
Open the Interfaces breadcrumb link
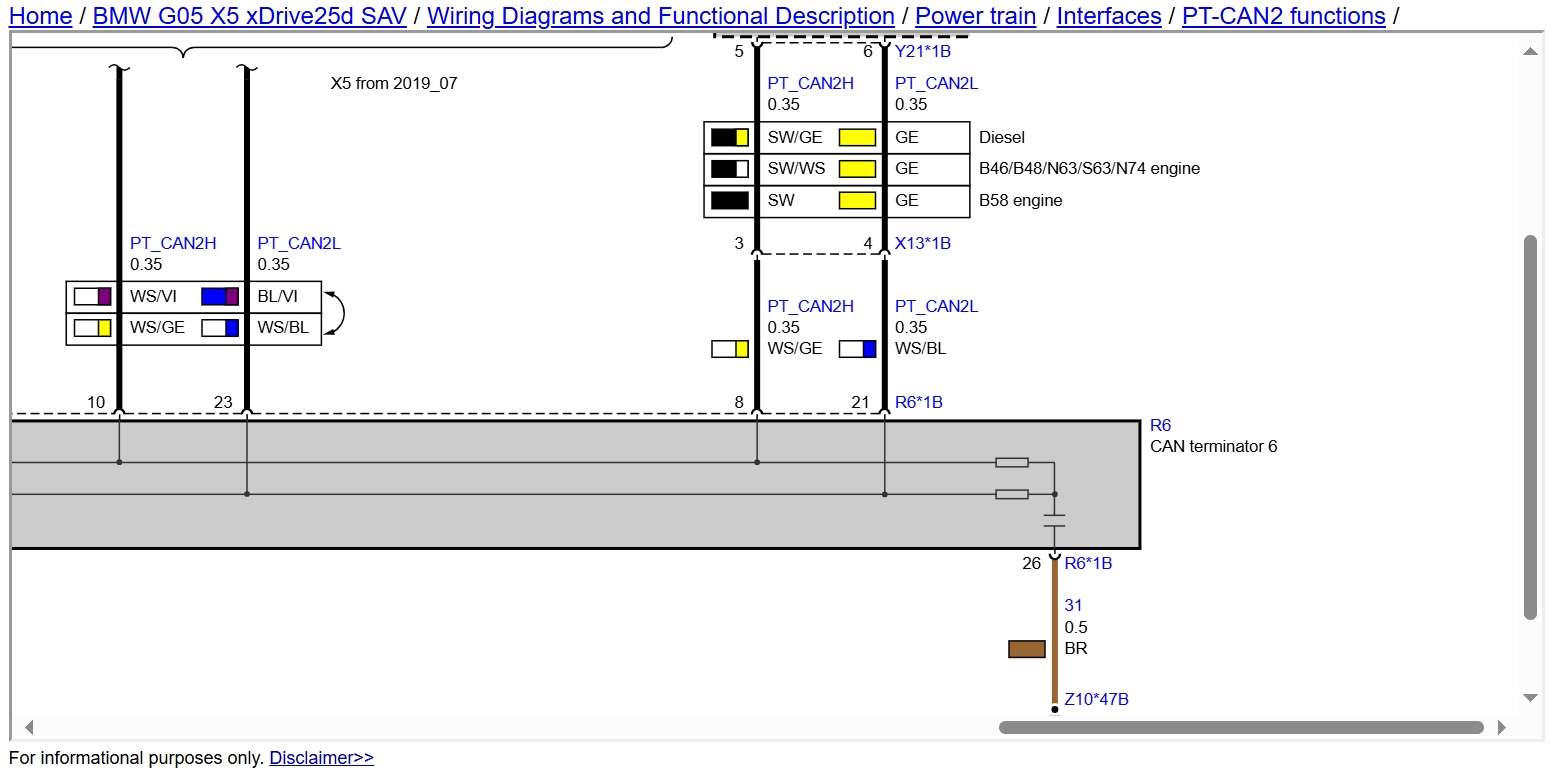[1109, 16]
